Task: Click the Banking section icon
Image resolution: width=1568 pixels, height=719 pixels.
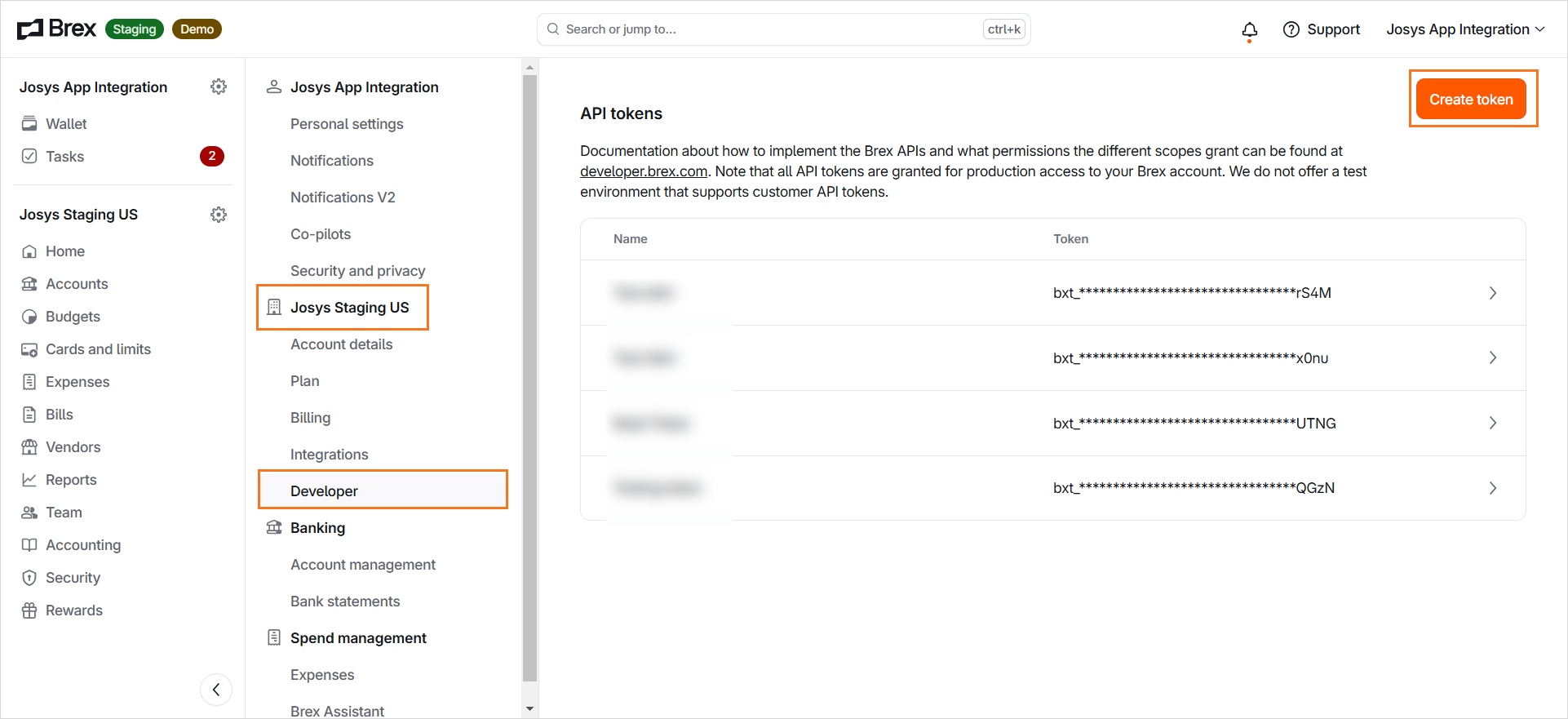Action: tap(274, 527)
